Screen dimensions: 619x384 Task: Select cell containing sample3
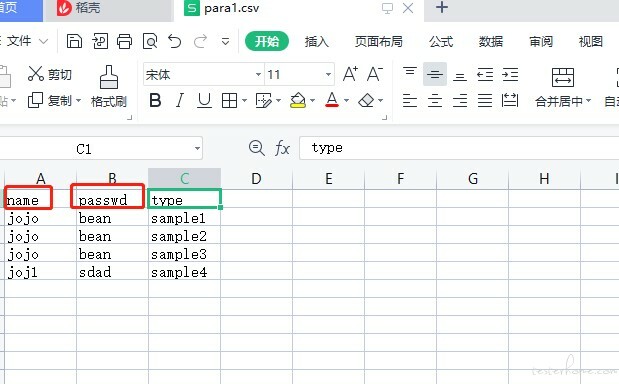[x=184, y=254]
